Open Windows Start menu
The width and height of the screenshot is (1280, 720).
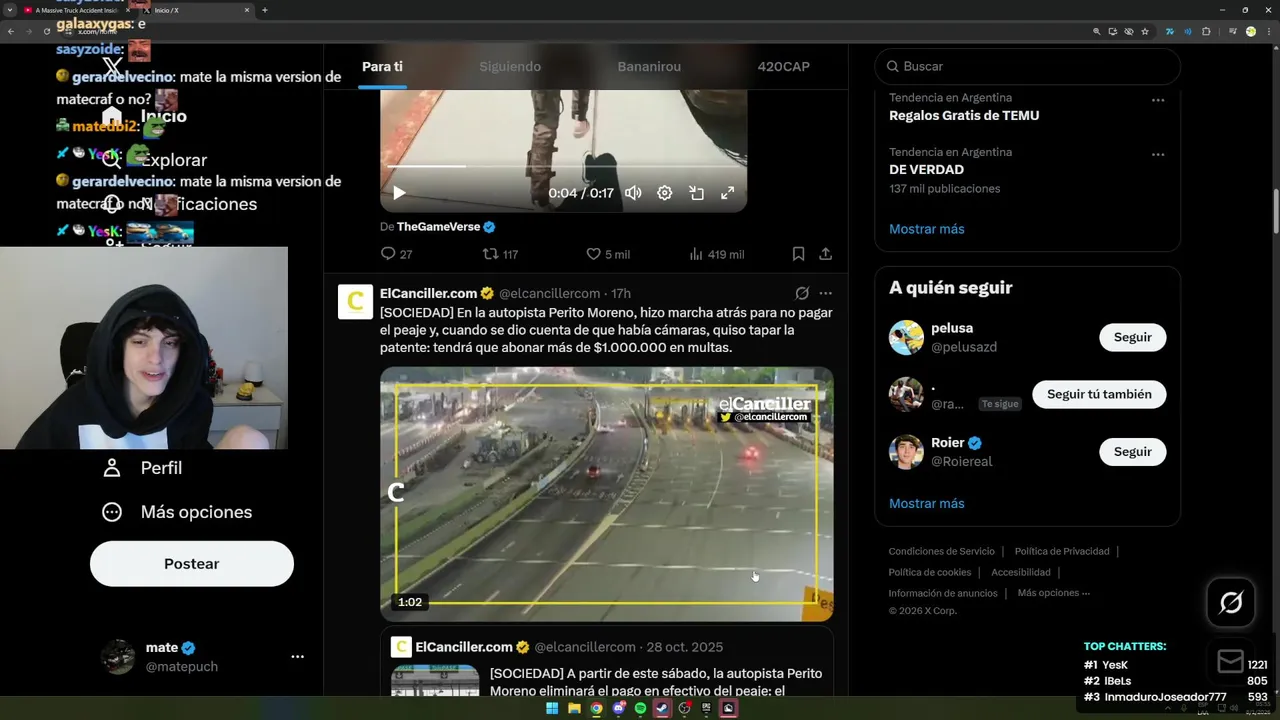pos(551,708)
